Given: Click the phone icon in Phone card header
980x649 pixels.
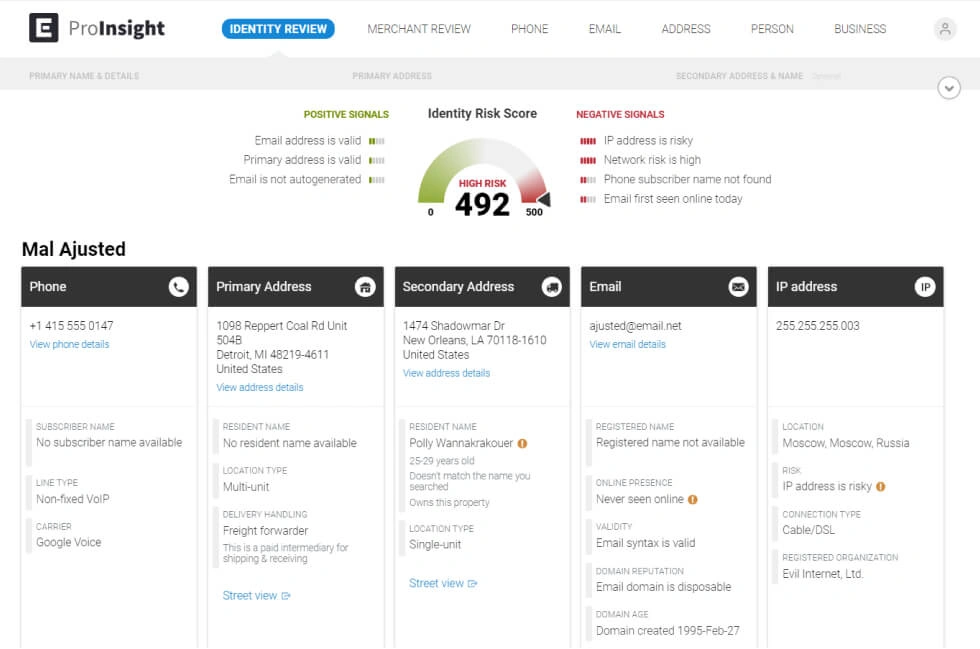Looking at the screenshot, I should click(179, 287).
